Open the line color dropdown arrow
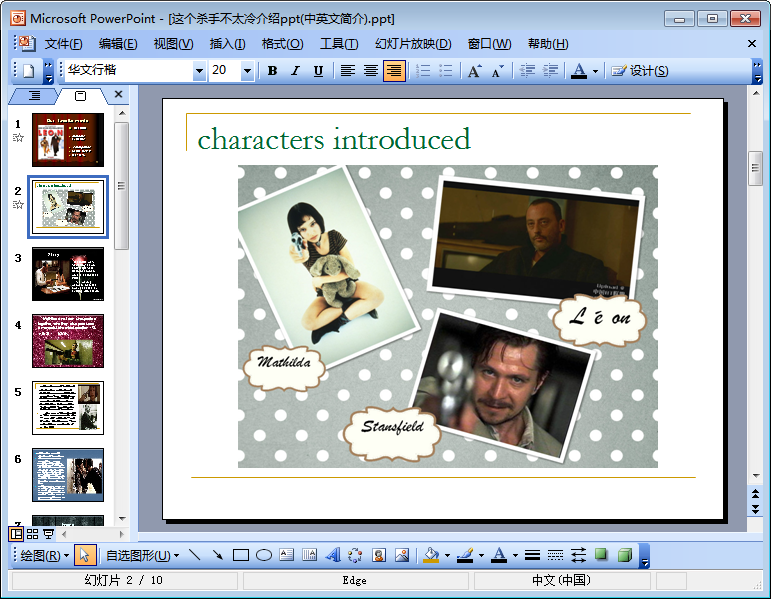This screenshot has height=599, width=771. coord(481,556)
